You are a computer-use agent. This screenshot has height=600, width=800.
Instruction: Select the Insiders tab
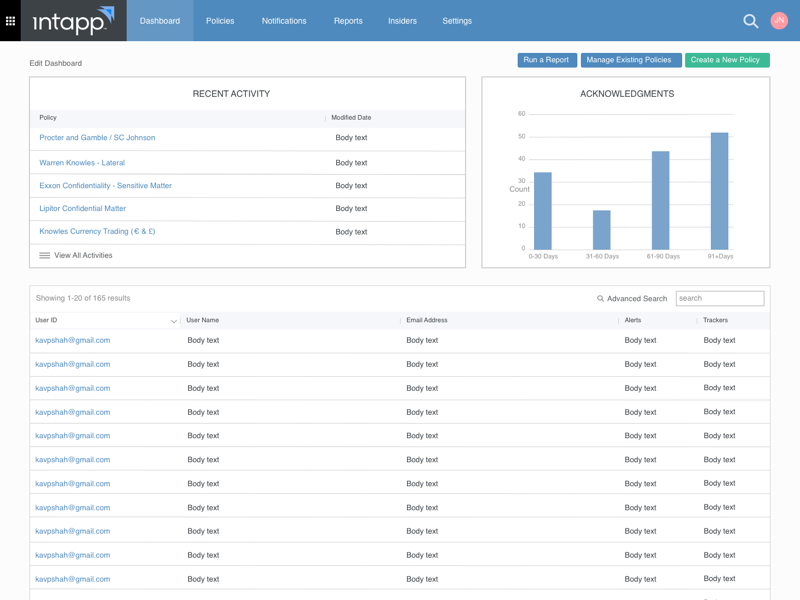point(403,21)
